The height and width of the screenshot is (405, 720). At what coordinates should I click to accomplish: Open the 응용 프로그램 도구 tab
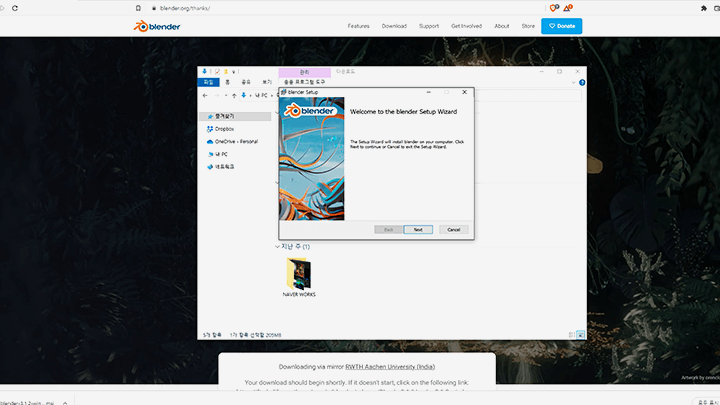[304, 82]
